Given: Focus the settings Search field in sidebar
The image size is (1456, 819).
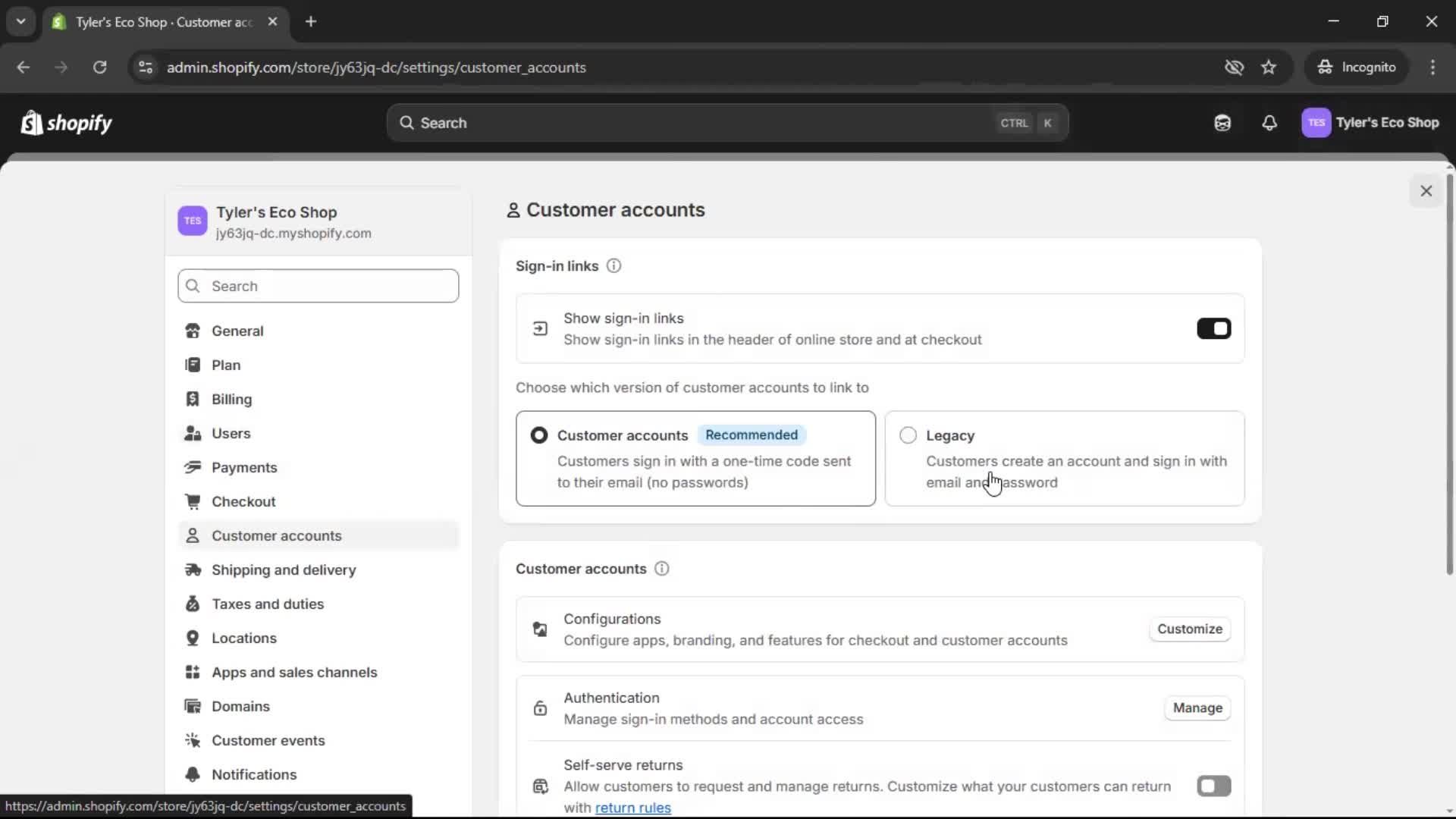Looking at the screenshot, I should [x=318, y=286].
